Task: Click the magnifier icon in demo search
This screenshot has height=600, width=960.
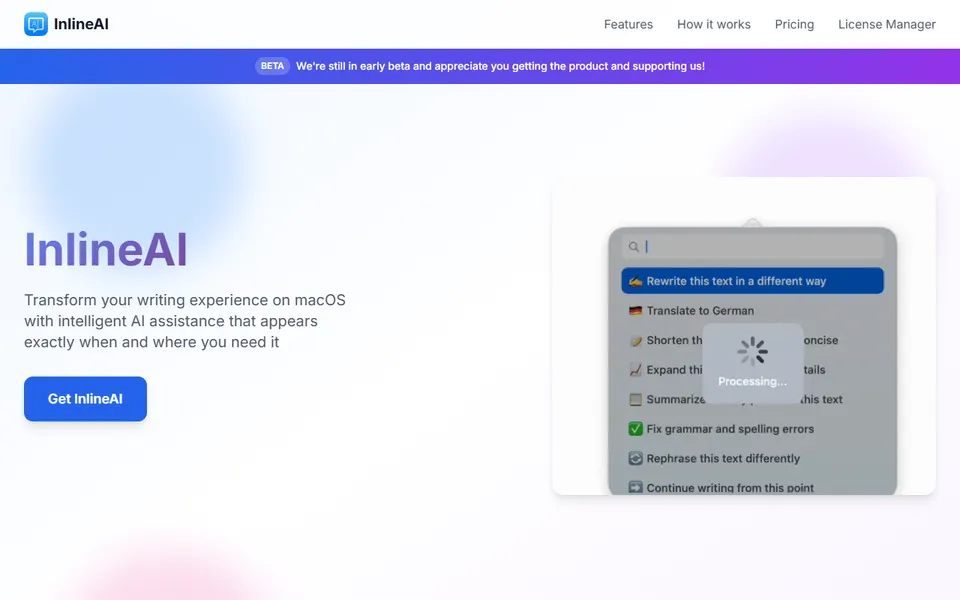Action: coord(634,247)
